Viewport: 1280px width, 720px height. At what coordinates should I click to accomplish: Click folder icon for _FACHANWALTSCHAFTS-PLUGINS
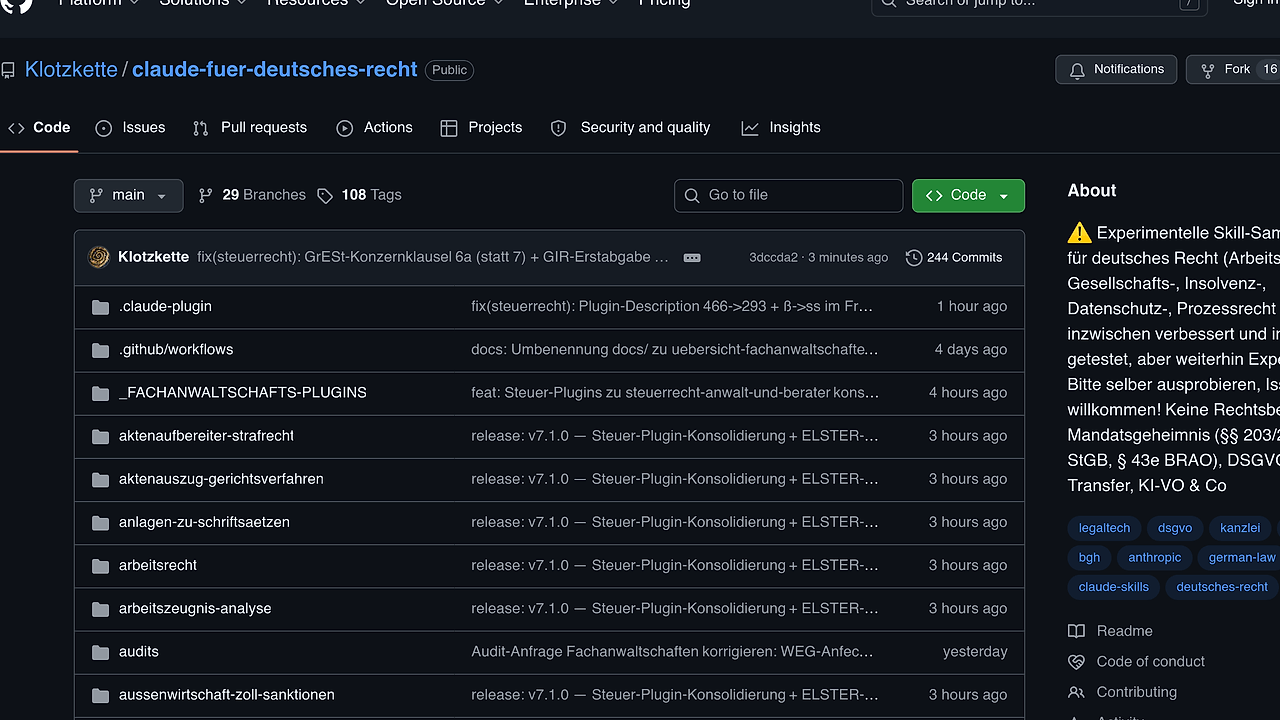[x=100, y=393]
